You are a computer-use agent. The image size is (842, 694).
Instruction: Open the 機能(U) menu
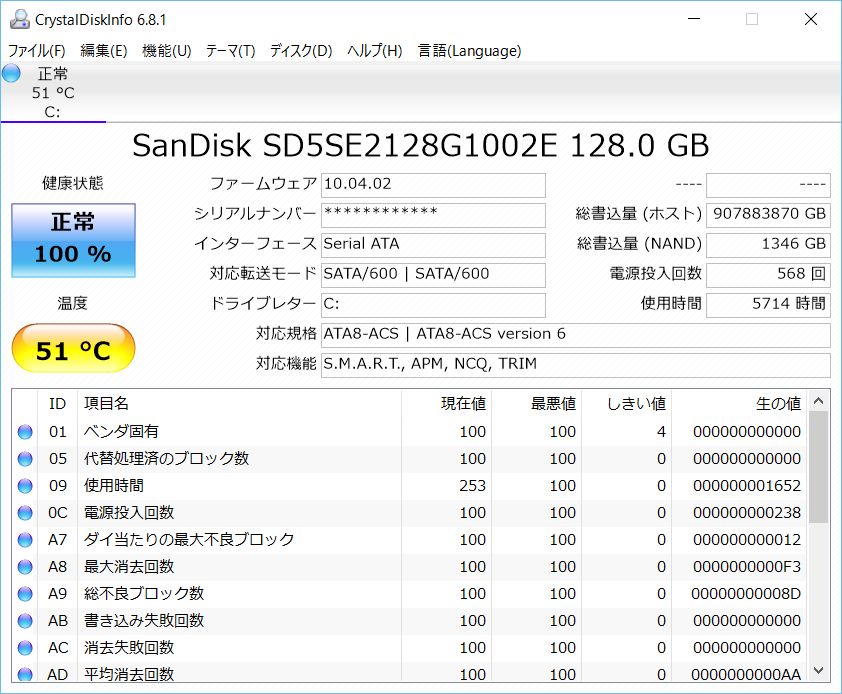click(166, 51)
